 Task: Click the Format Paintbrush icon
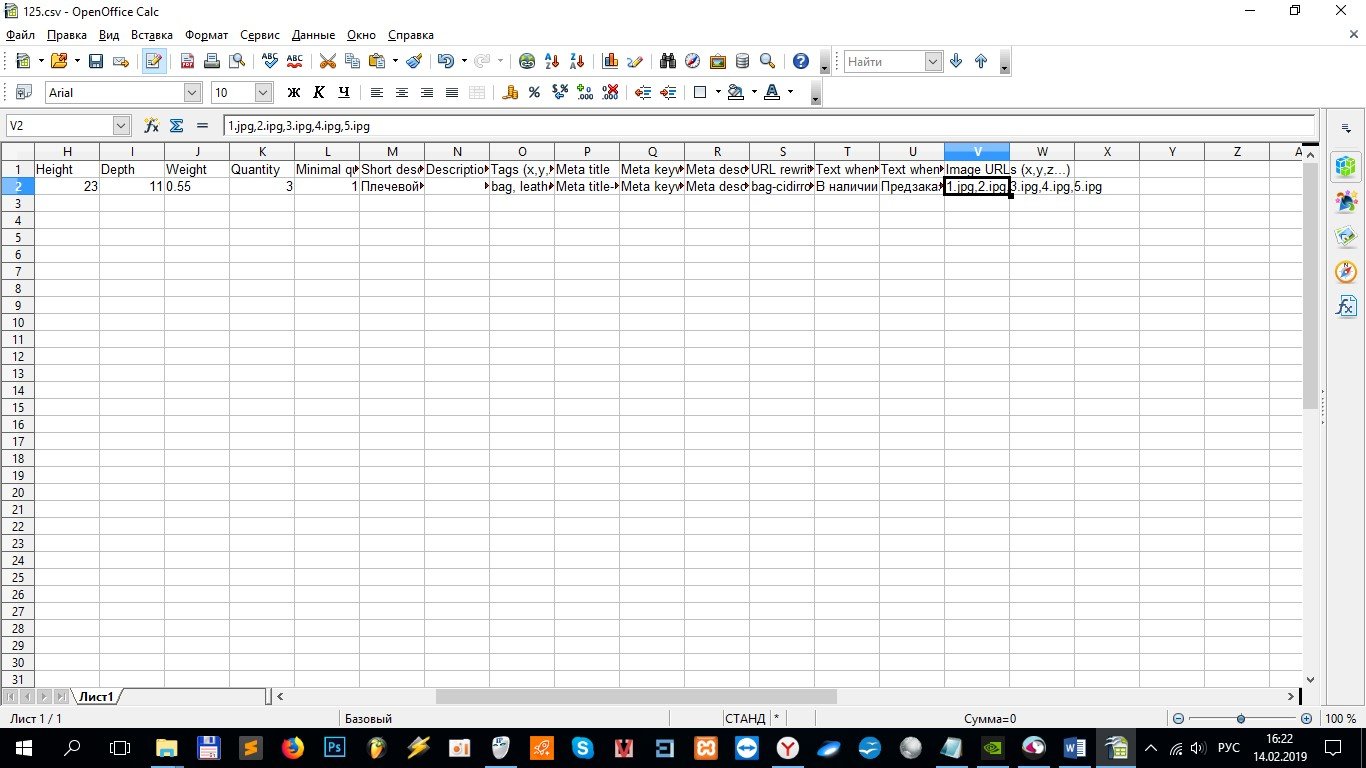coord(416,61)
